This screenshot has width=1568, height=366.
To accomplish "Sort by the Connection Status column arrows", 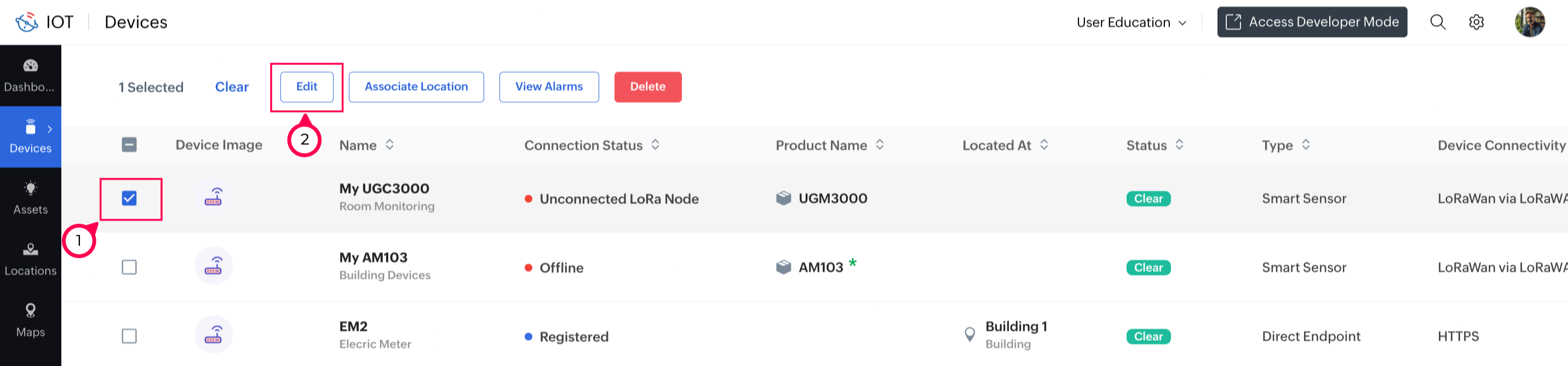I will 655,144.
